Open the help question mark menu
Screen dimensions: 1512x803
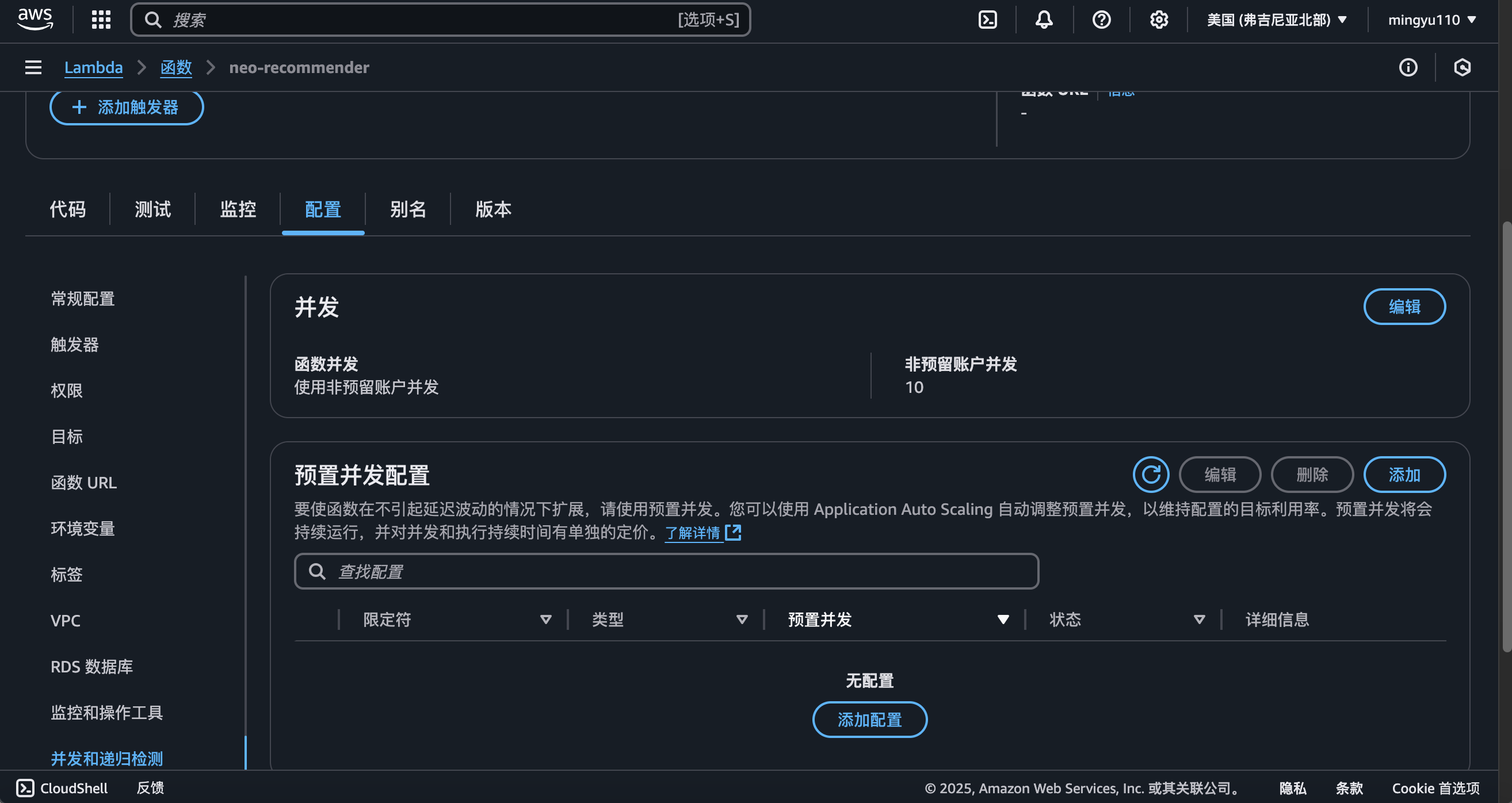click(1101, 20)
